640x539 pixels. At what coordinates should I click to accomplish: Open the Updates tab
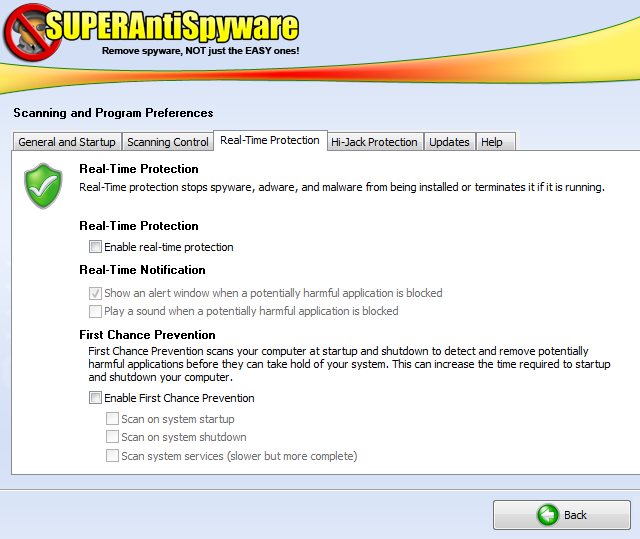449,142
